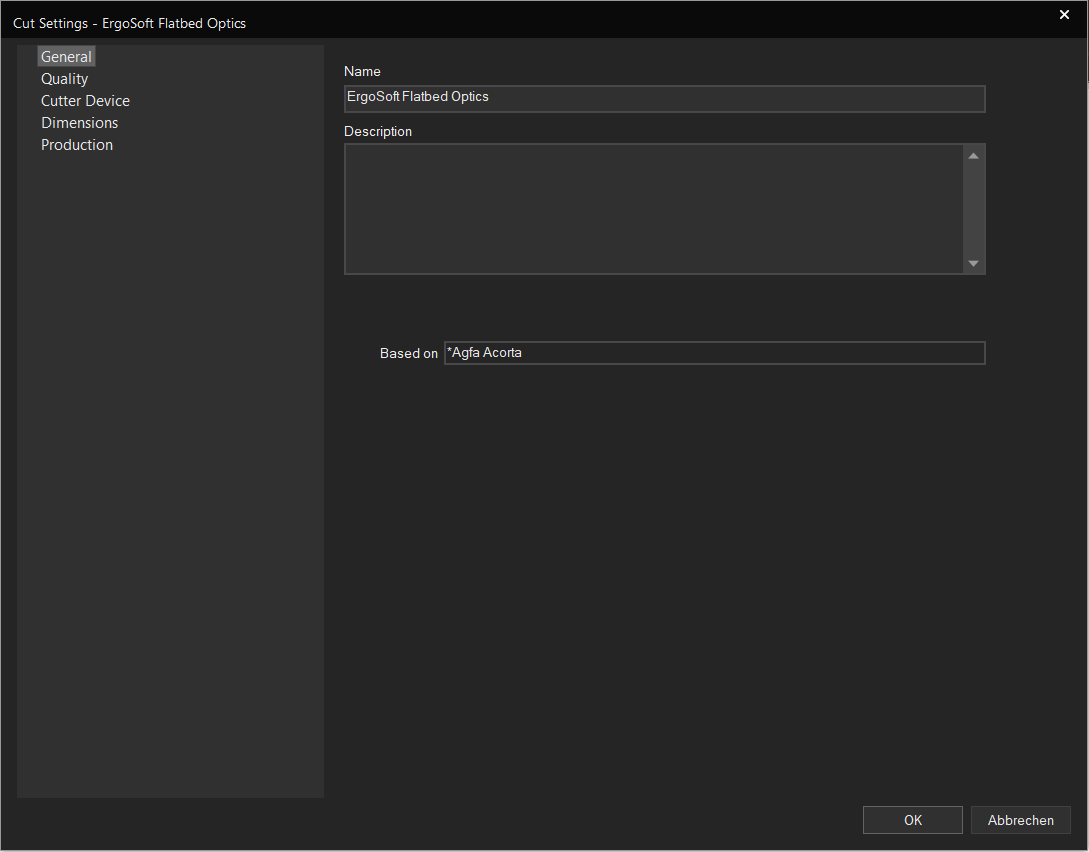
Task: Switch to the Production page
Action: tap(77, 145)
